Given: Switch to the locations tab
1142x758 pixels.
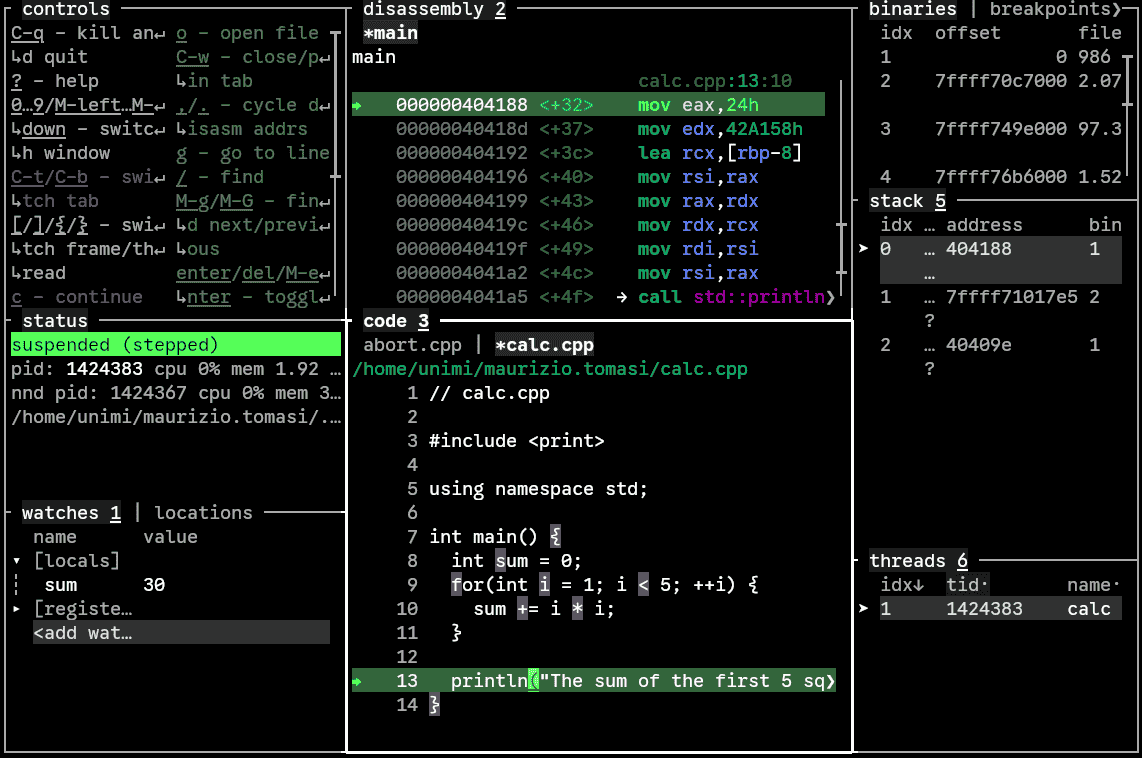Looking at the screenshot, I should click(203, 513).
